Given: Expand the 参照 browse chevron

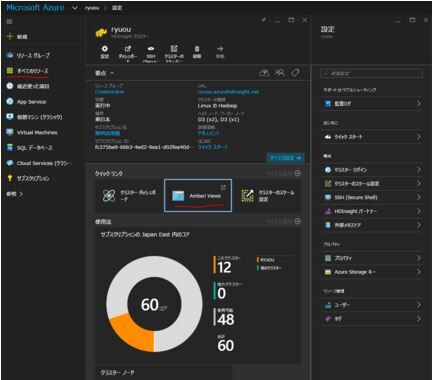Looking at the screenshot, I should pyautogui.click(x=21, y=194).
